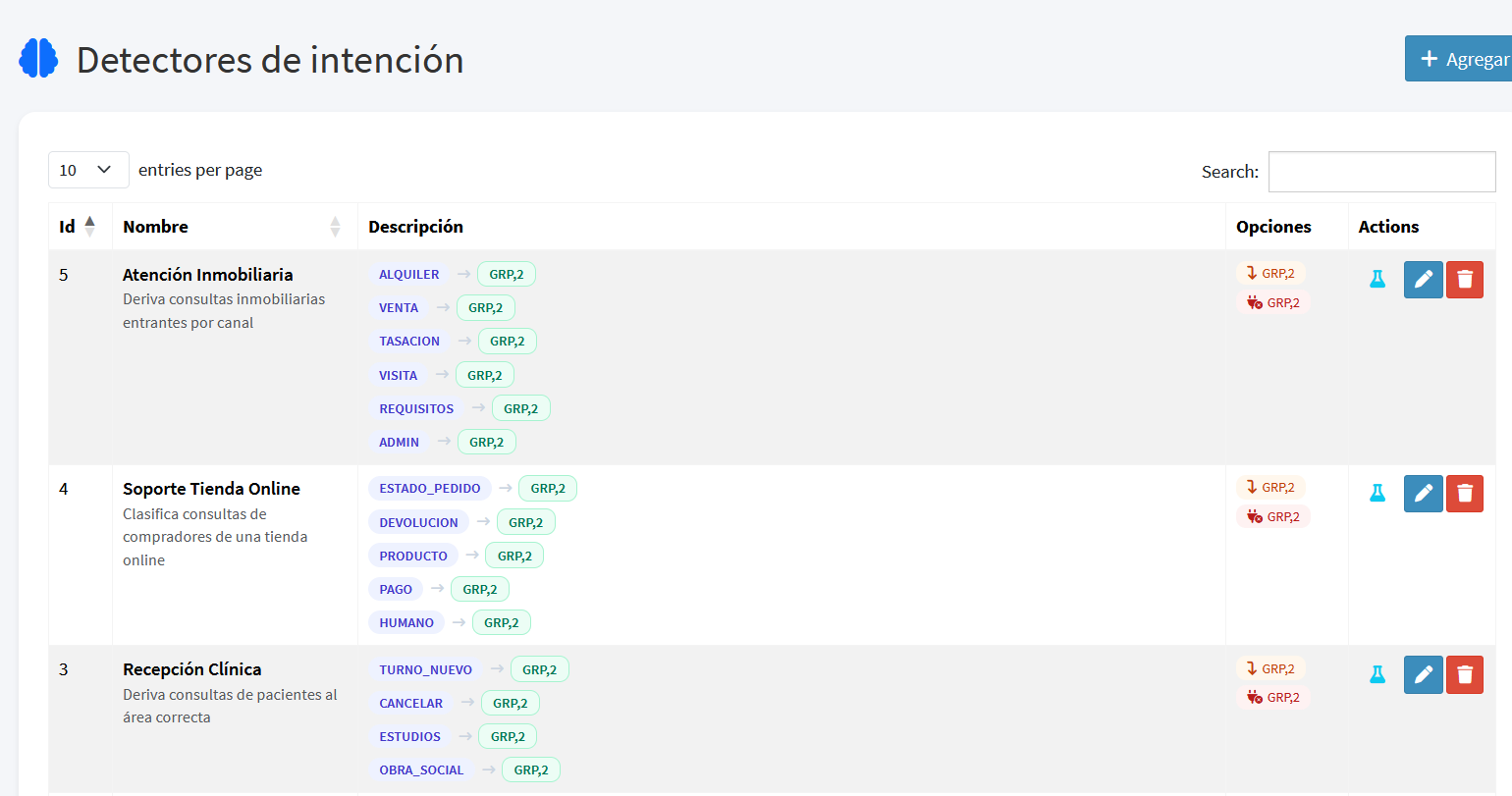Sort table by Nombre column
The width and height of the screenshot is (1512, 796).
tap(235, 227)
